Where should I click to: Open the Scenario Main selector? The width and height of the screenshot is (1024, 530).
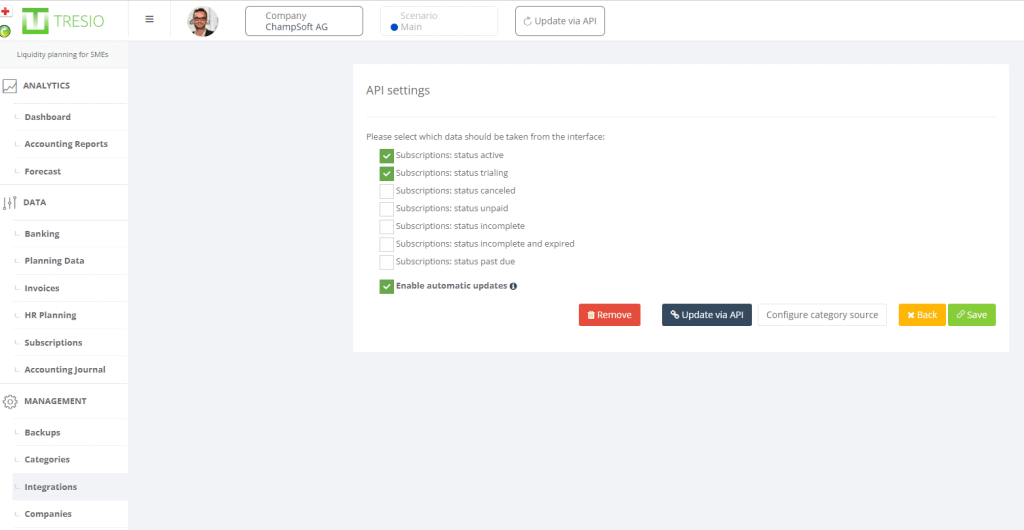point(439,21)
